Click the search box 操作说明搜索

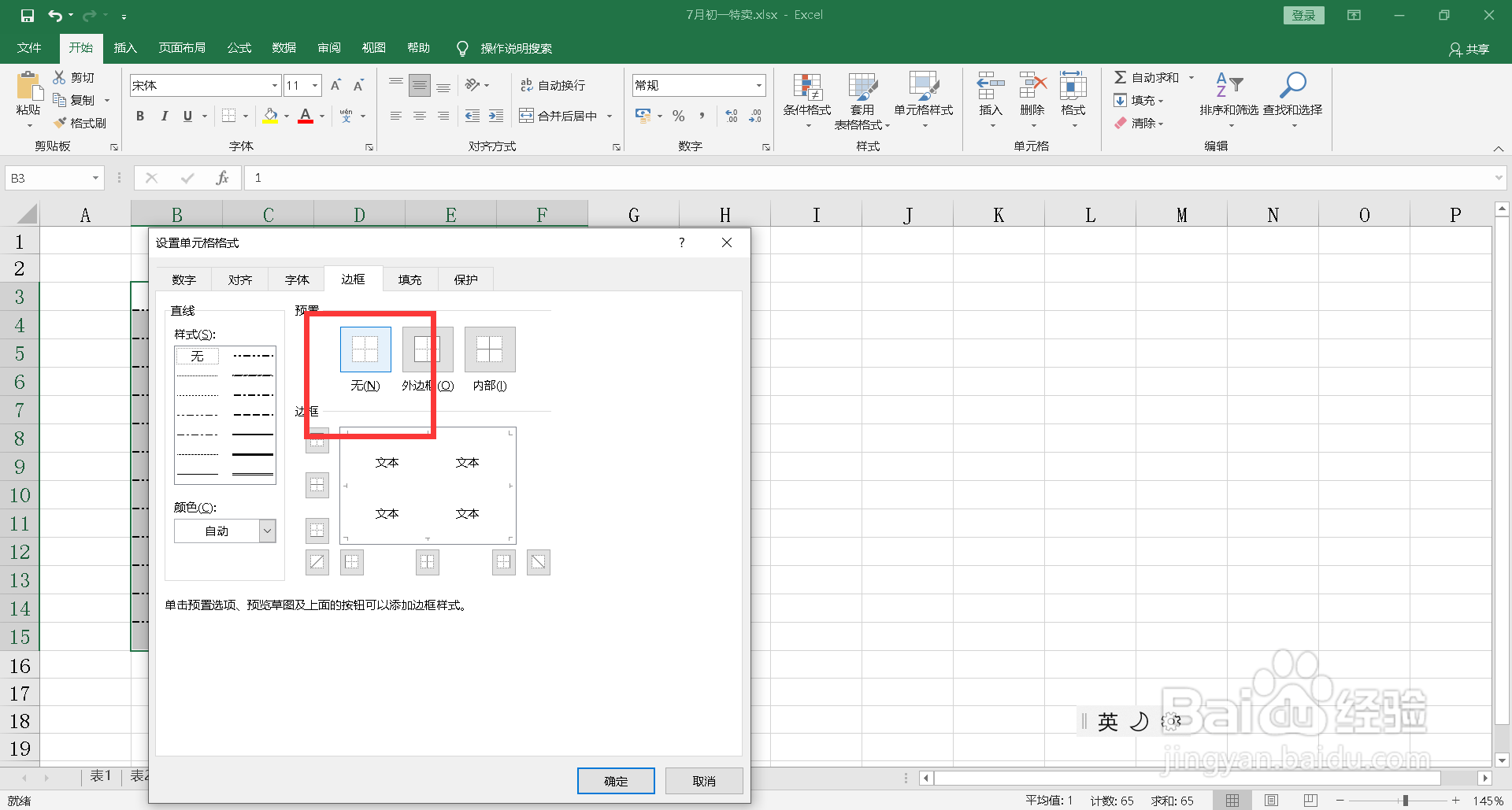tap(516, 49)
